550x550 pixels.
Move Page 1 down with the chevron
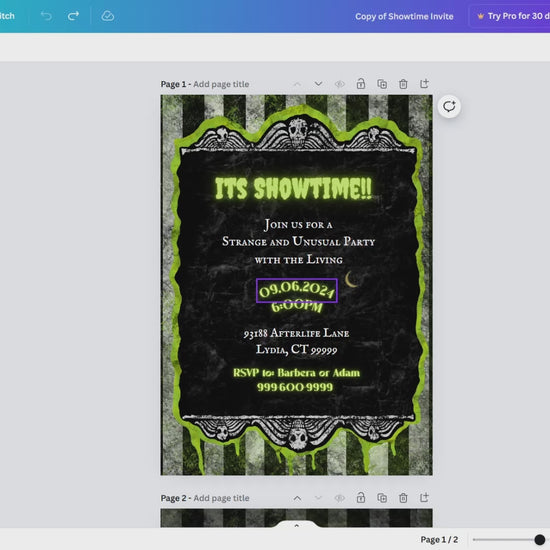(x=318, y=84)
